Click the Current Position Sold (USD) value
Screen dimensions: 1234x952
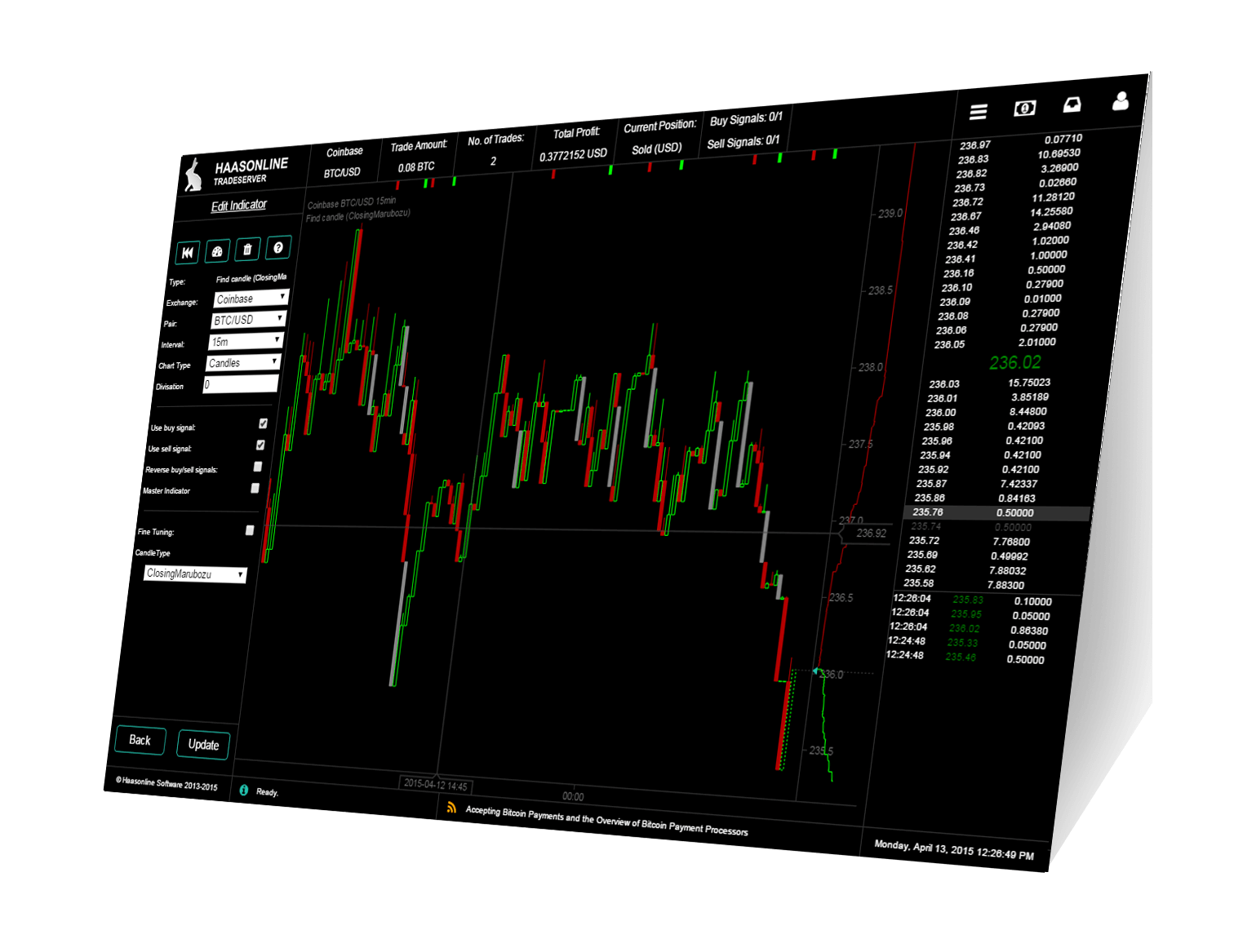tap(656, 148)
